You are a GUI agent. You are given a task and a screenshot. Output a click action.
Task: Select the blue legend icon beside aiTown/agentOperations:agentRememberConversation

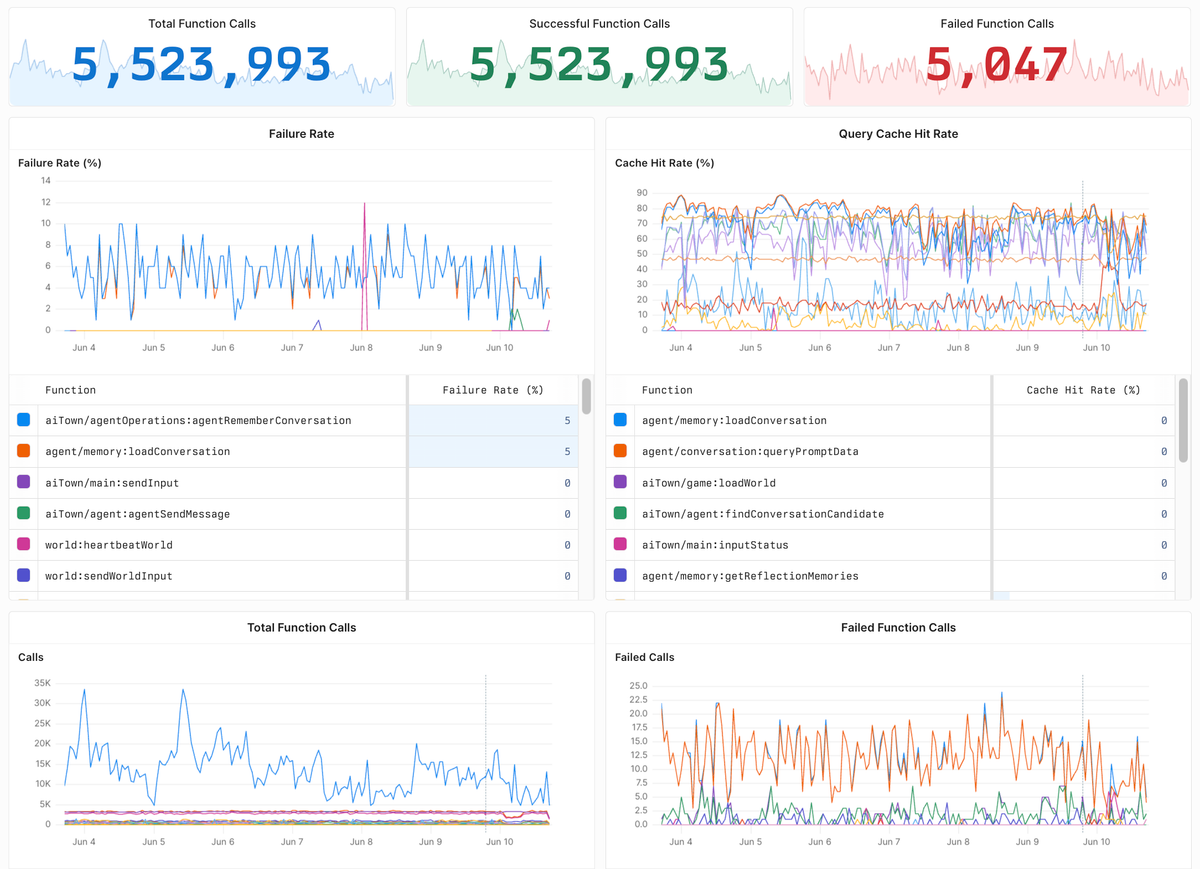pos(22,420)
